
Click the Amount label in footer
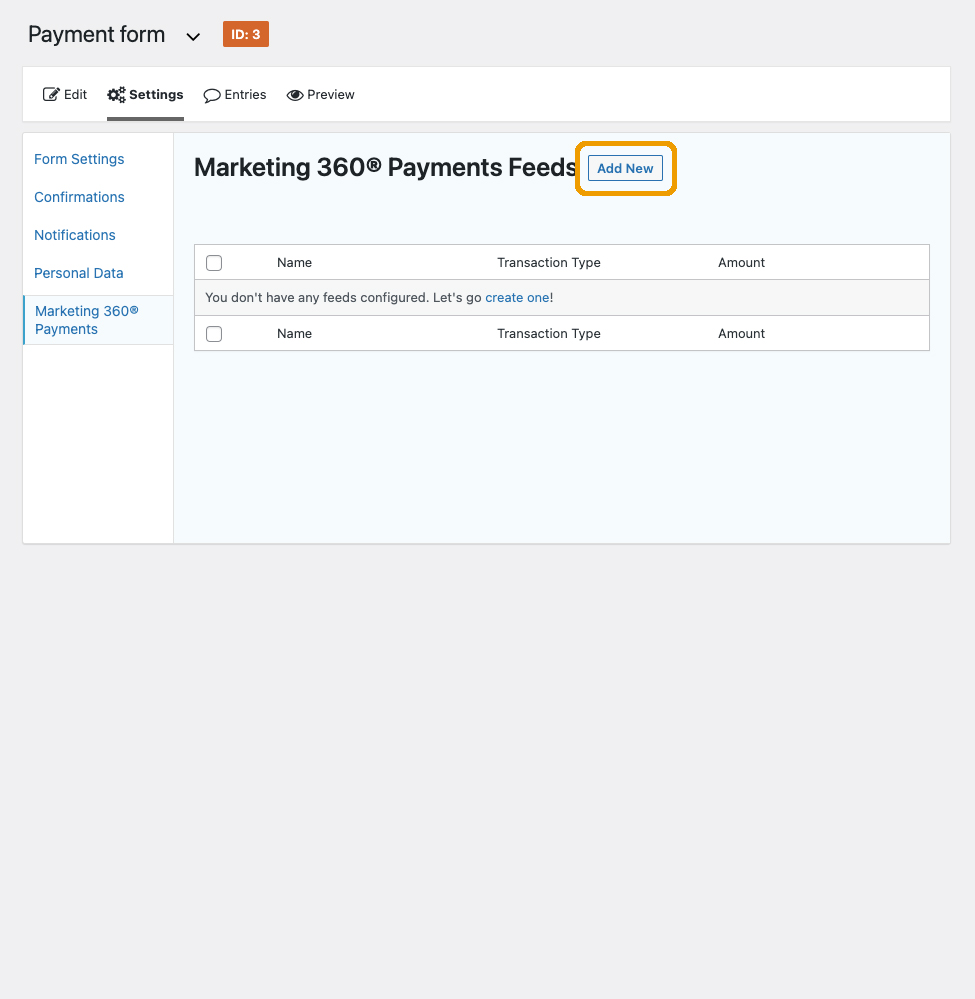coord(741,334)
